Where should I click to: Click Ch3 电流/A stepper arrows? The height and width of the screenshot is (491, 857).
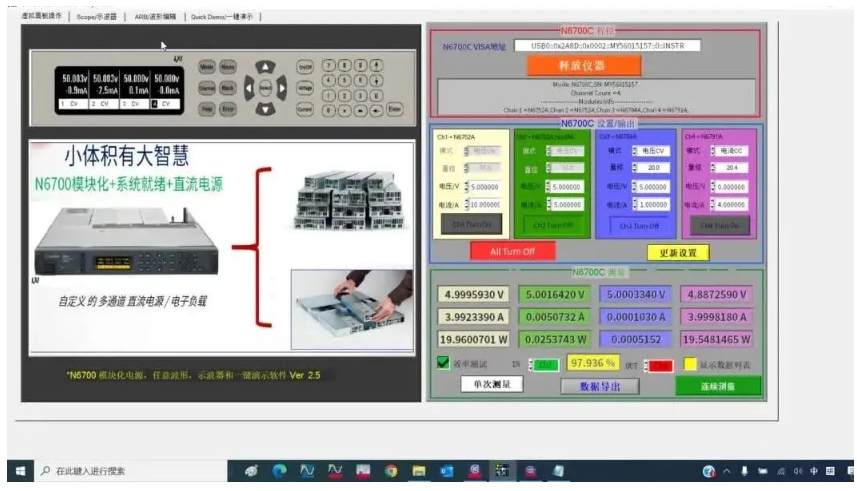[x=635, y=204]
